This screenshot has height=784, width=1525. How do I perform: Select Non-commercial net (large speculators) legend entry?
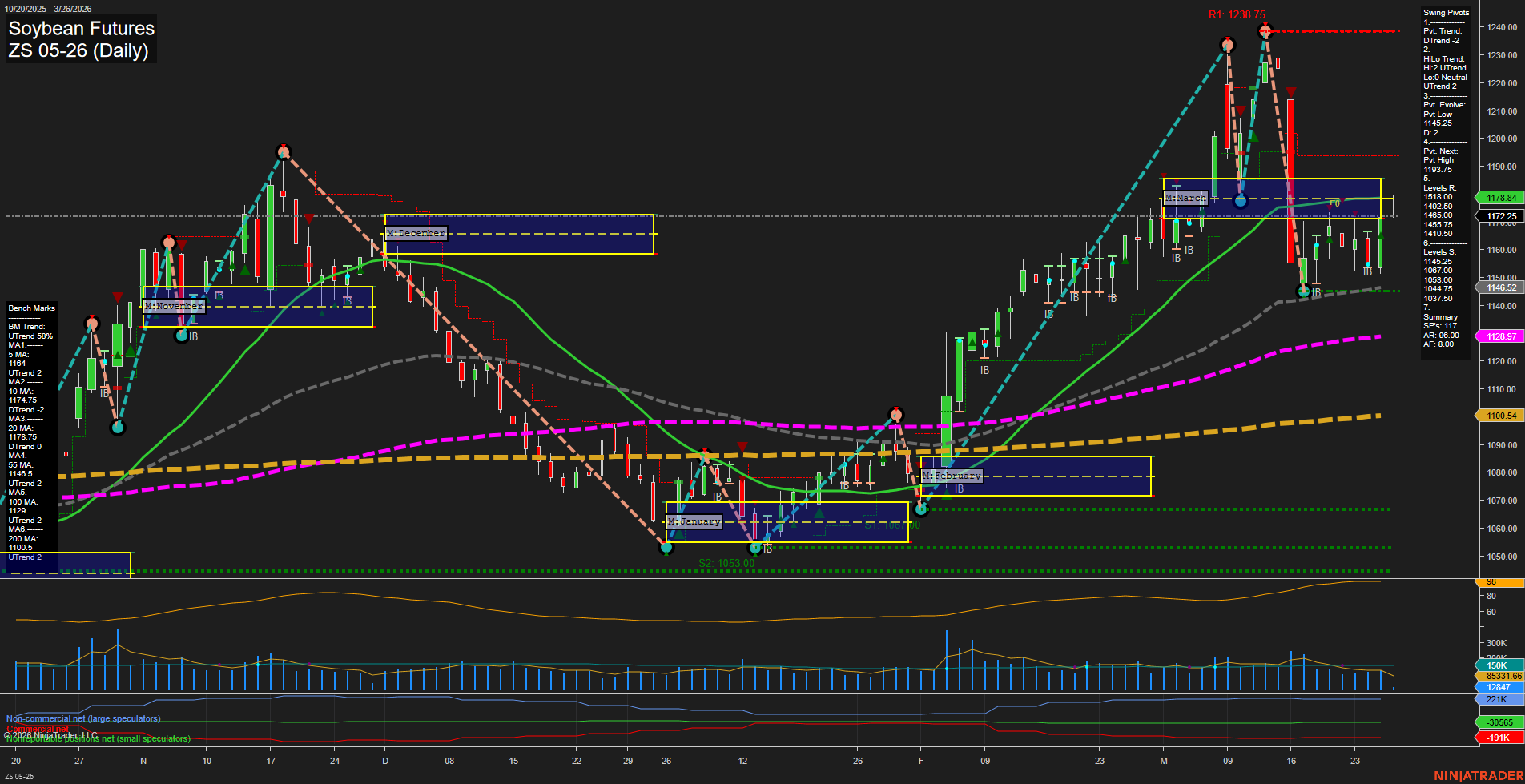point(83,718)
